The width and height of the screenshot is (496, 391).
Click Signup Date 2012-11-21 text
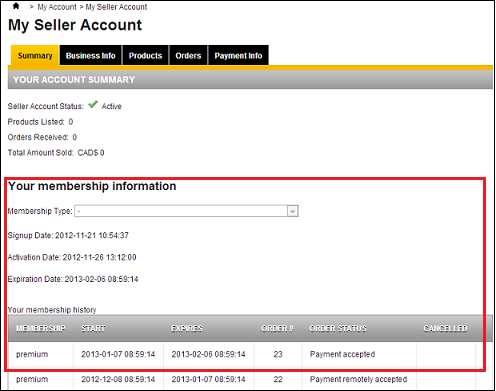68,235
